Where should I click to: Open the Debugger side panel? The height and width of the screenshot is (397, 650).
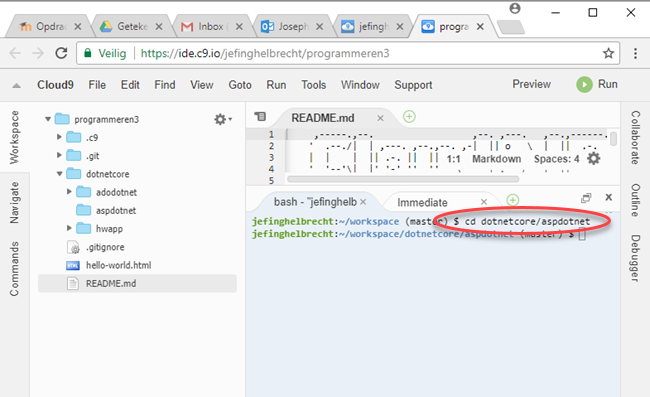point(635,258)
